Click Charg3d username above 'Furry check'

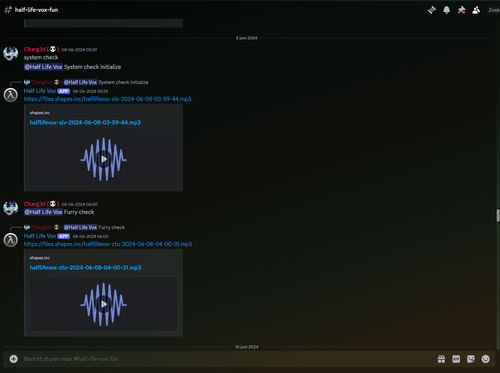click(x=35, y=204)
